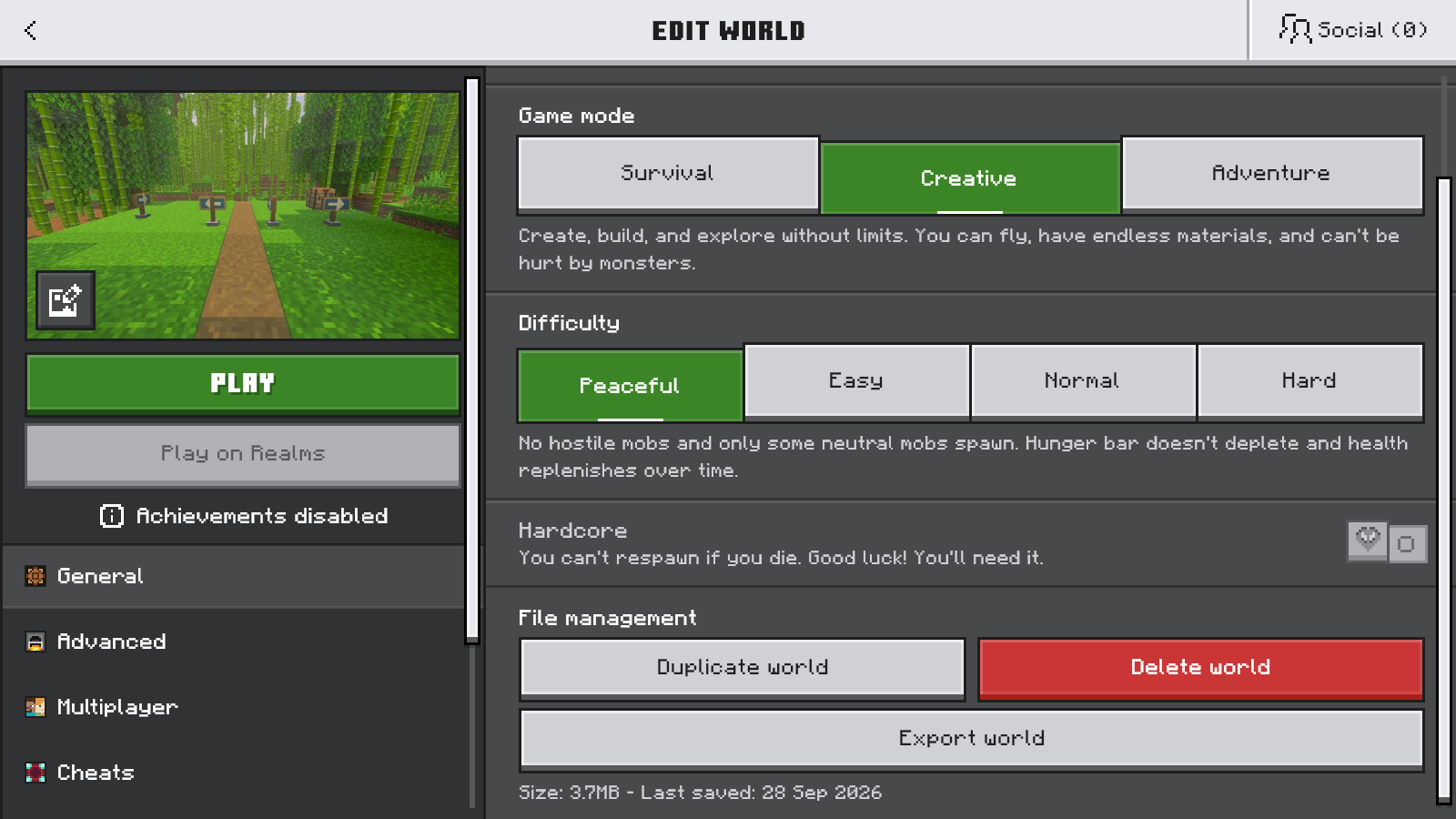Click Play on Realms button
The image size is (1456, 819).
pos(243,453)
